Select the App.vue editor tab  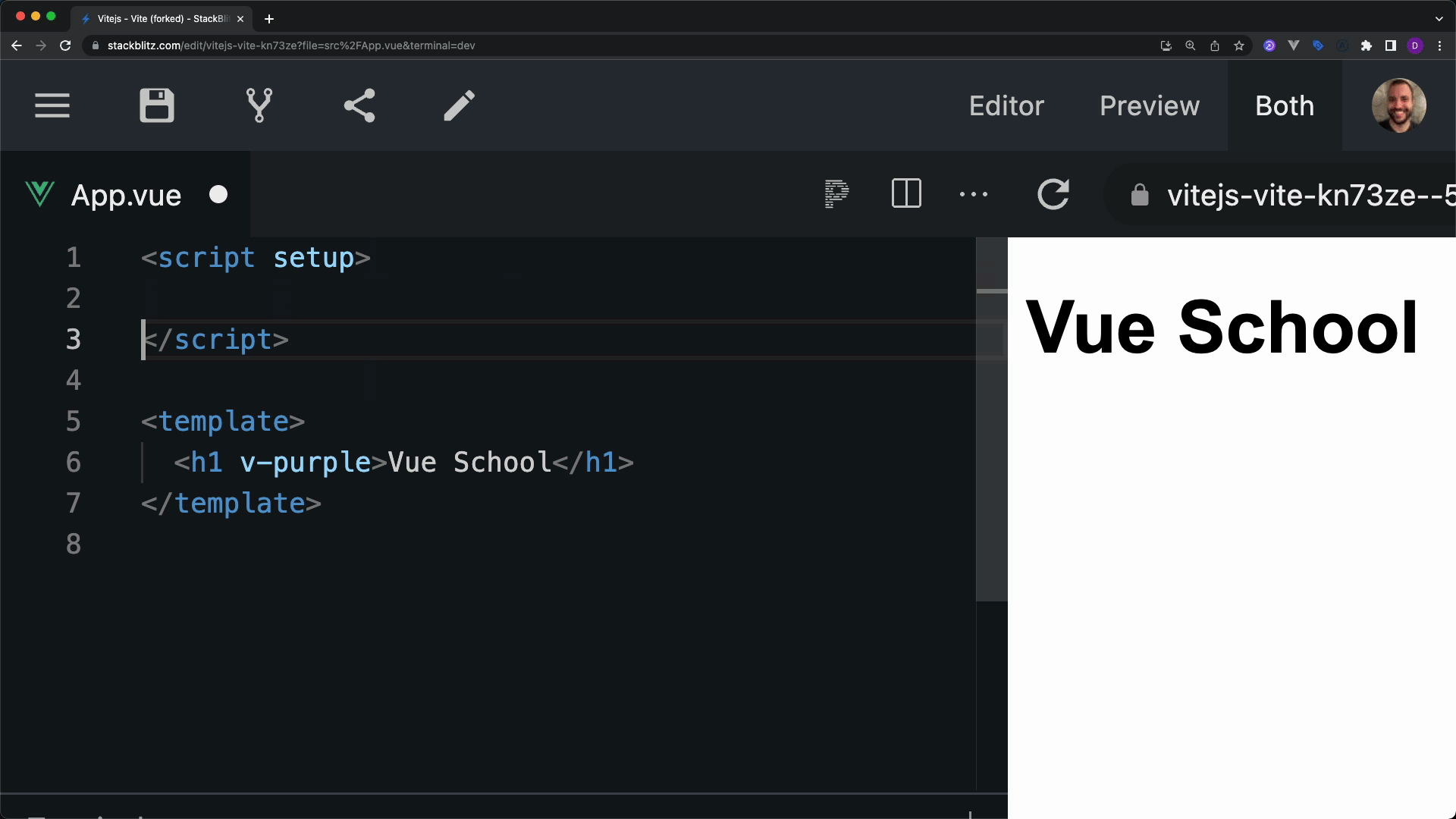(125, 195)
